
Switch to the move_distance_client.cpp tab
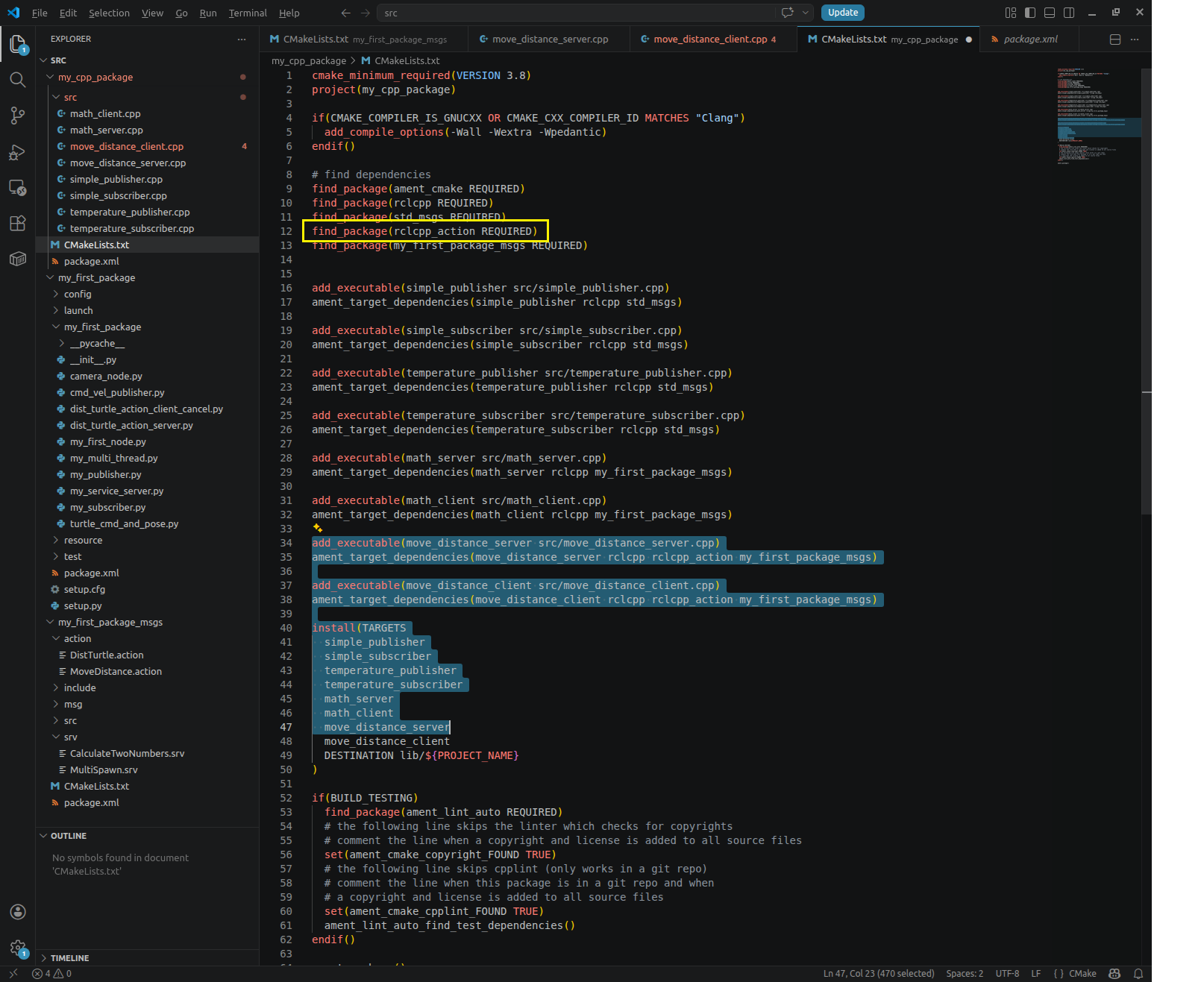point(712,40)
